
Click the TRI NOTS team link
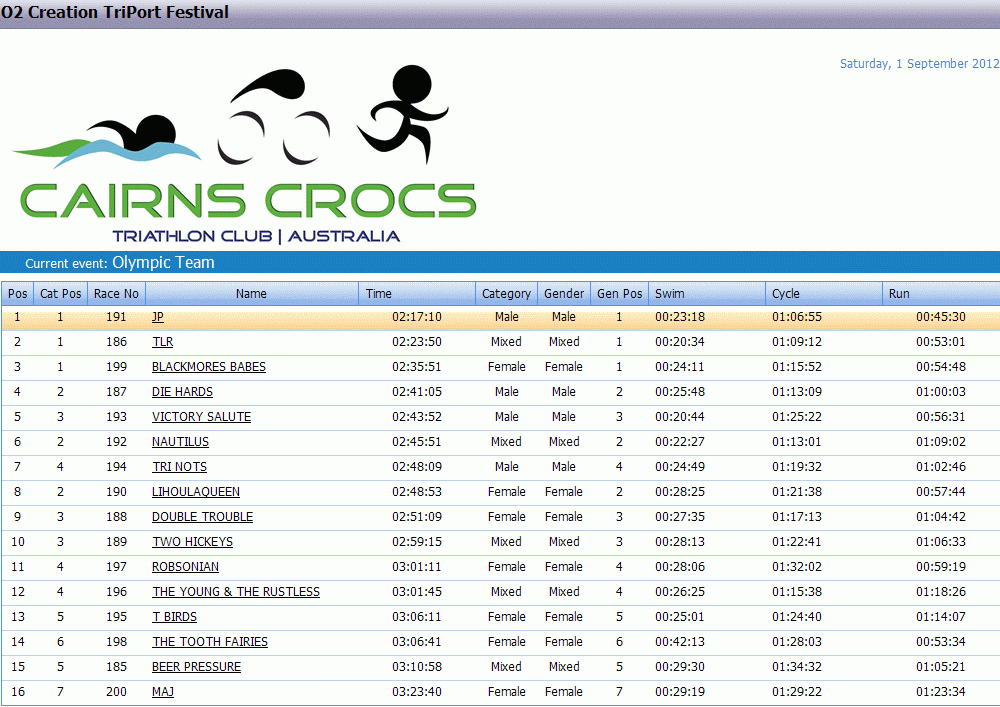(x=179, y=467)
